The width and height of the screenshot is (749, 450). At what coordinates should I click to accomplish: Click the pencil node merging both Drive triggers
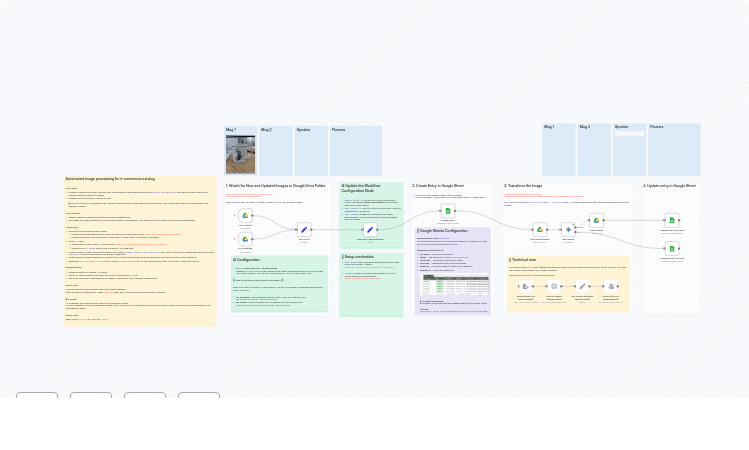(304, 229)
